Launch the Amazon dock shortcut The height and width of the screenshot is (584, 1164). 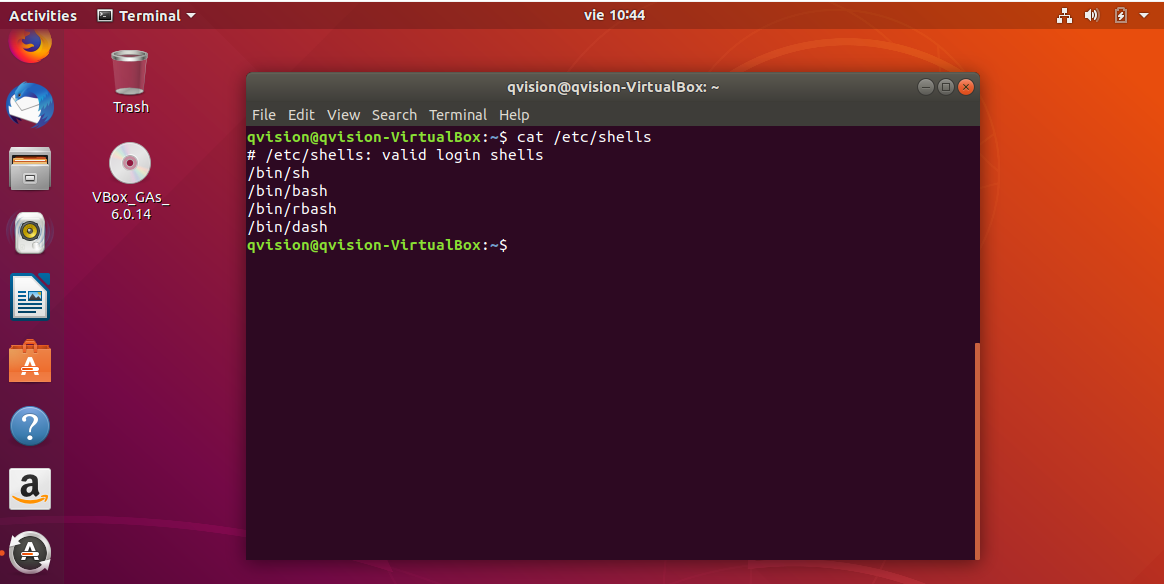pyautogui.click(x=30, y=489)
